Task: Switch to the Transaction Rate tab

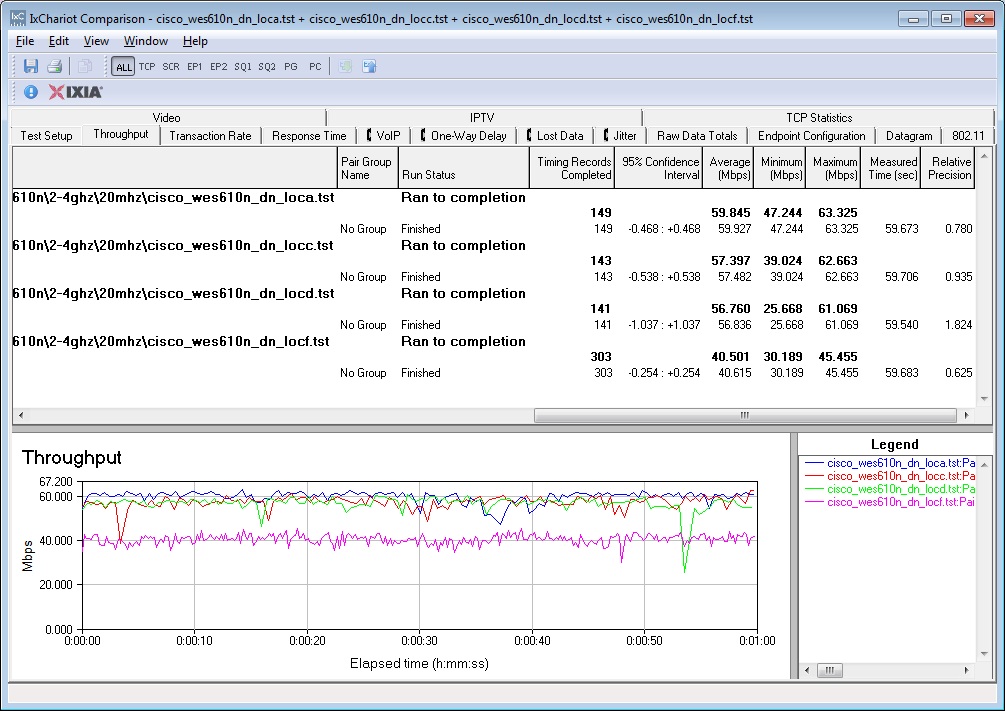Action: [210, 136]
